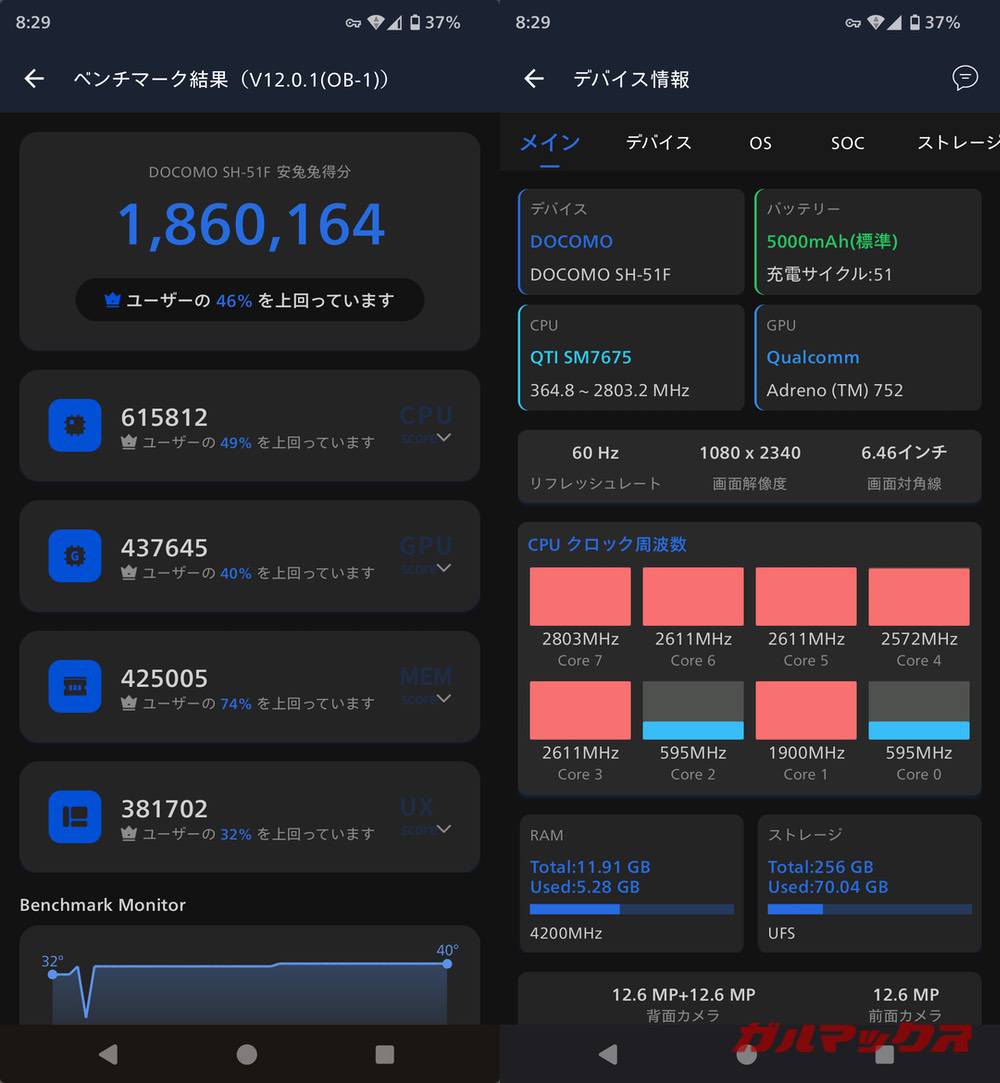Tap the CPU score chip icon

(75, 425)
